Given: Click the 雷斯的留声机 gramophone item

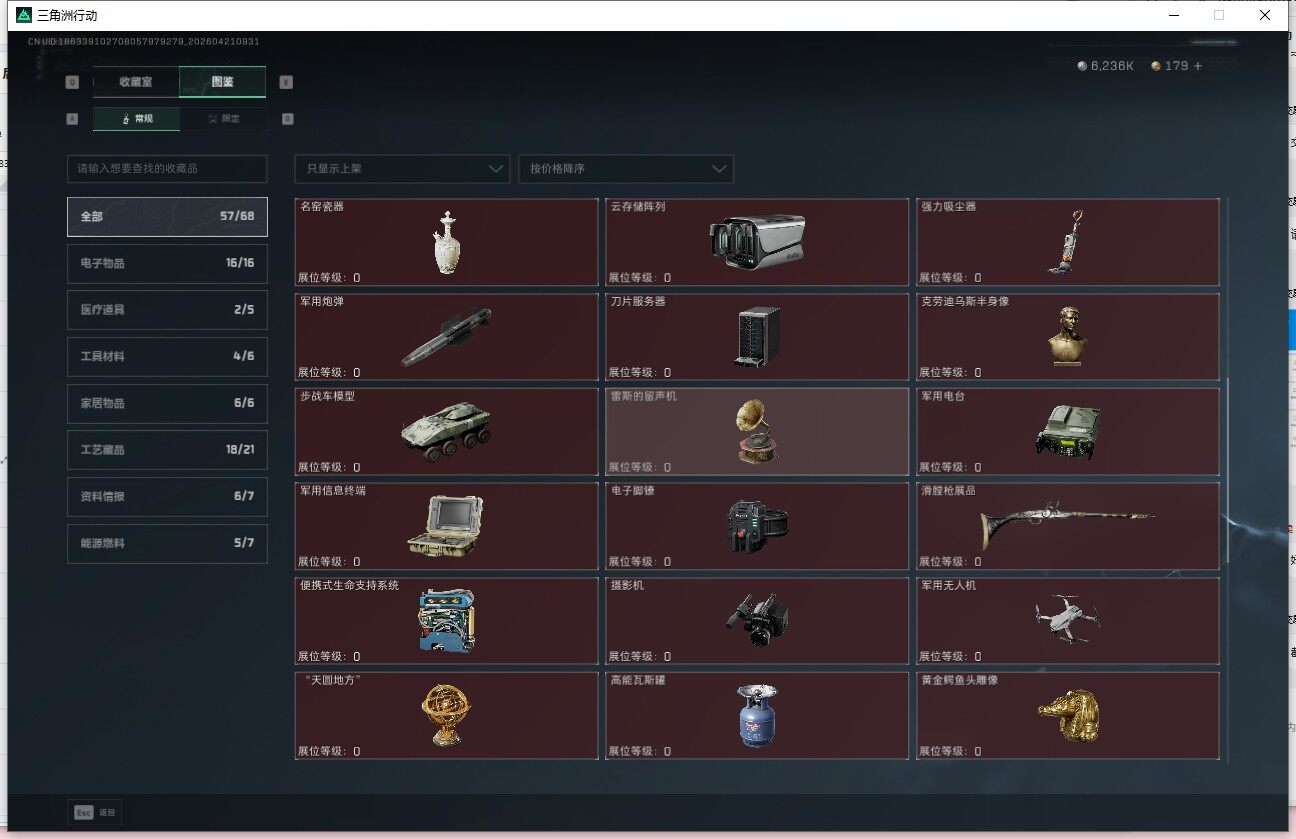Looking at the screenshot, I should (x=756, y=431).
